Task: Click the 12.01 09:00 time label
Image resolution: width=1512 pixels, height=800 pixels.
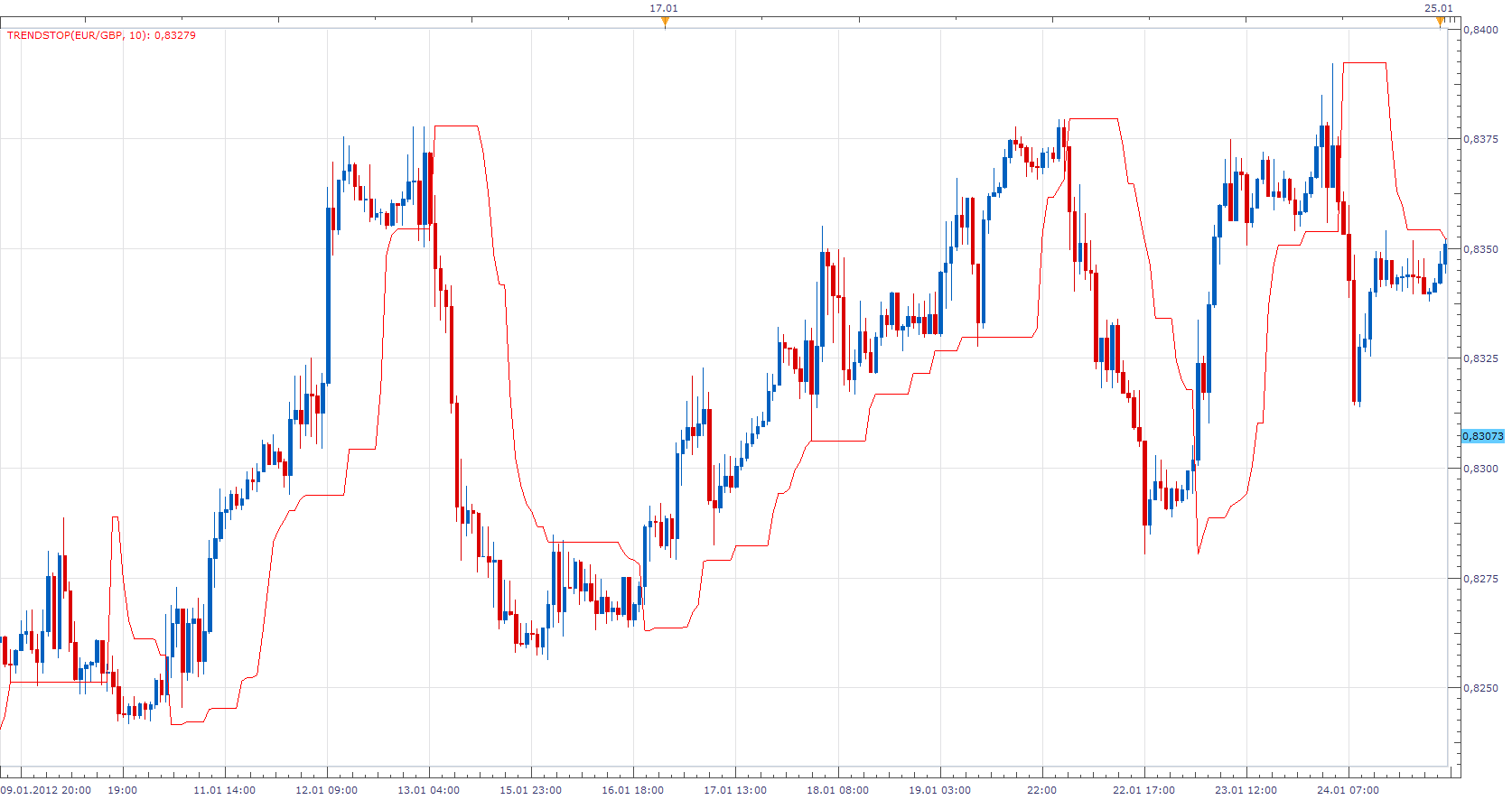Action: click(326, 790)
